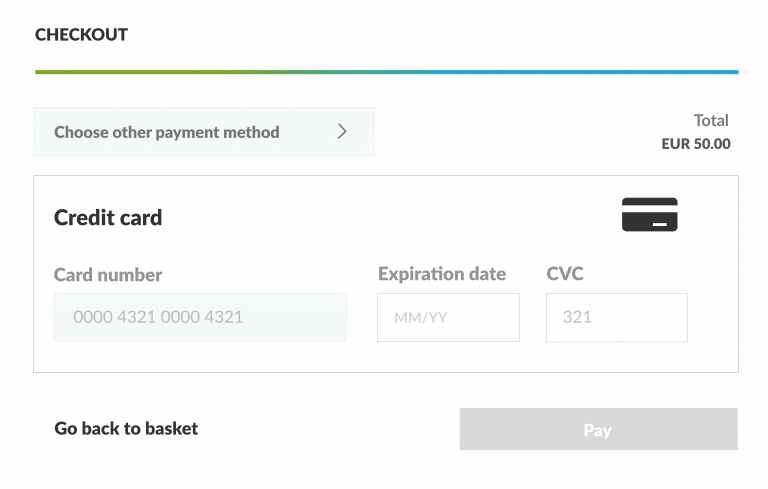Click the Credit card heading text
Screen dimensions: 768x489
108,218
